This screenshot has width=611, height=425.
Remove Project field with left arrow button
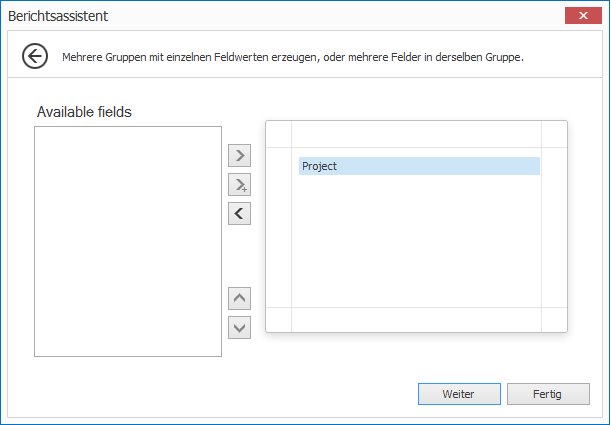239,213
